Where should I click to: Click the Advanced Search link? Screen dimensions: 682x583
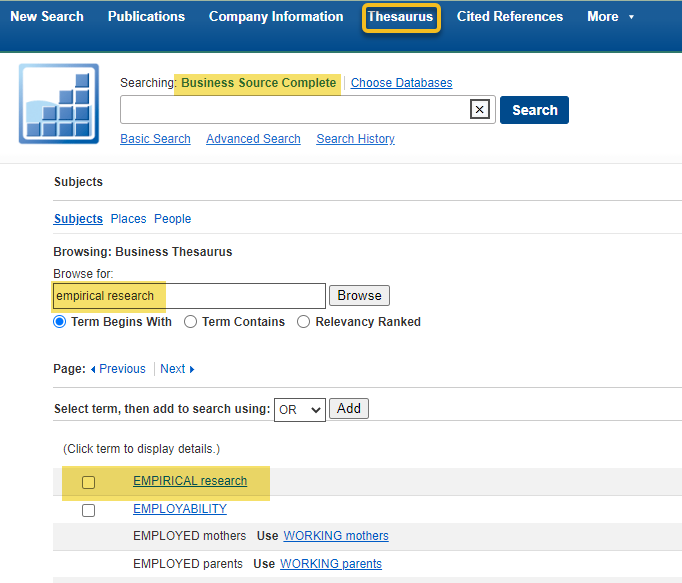pos(253,139)
